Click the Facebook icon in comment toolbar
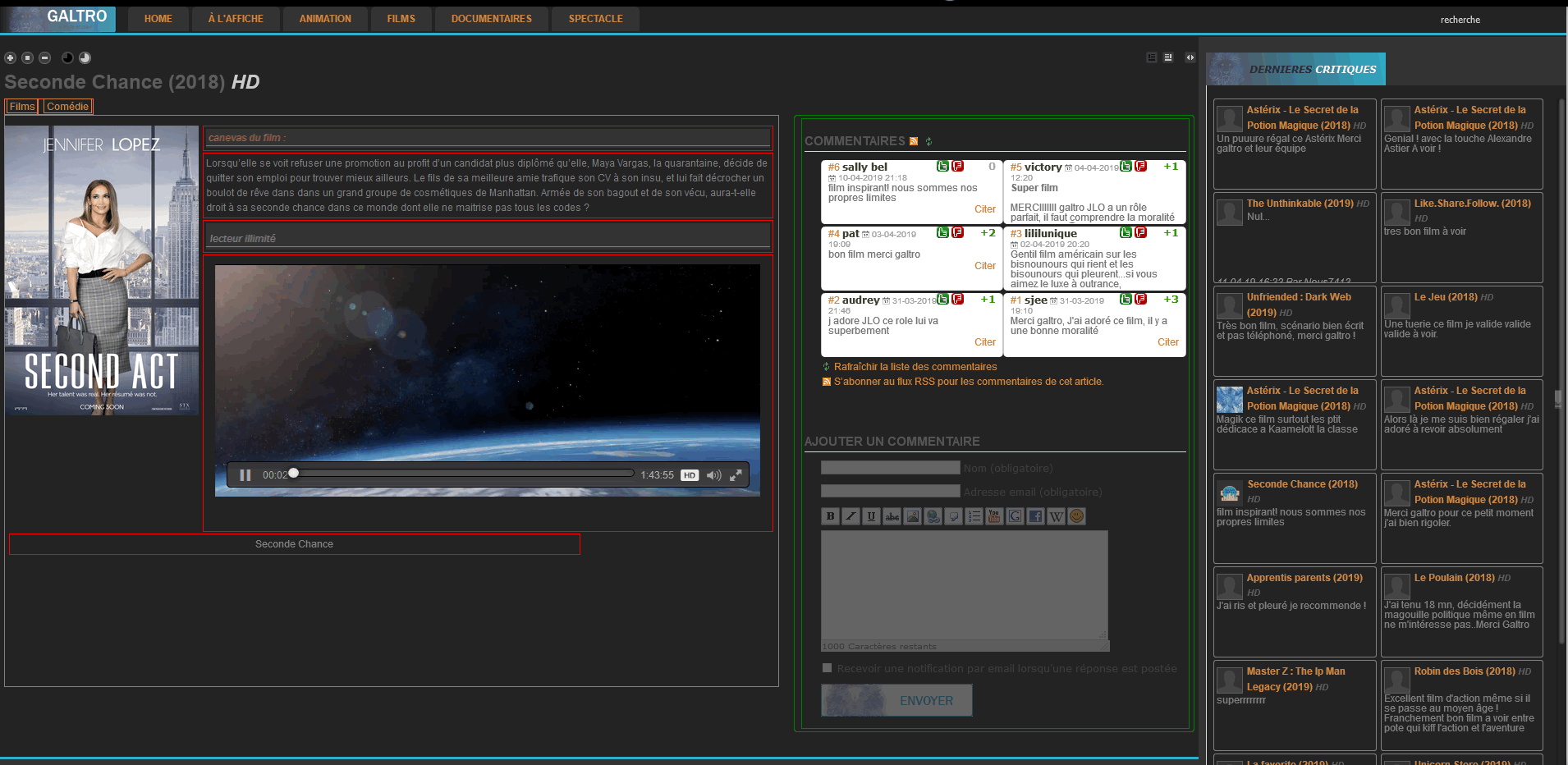 coord(1035,516)
